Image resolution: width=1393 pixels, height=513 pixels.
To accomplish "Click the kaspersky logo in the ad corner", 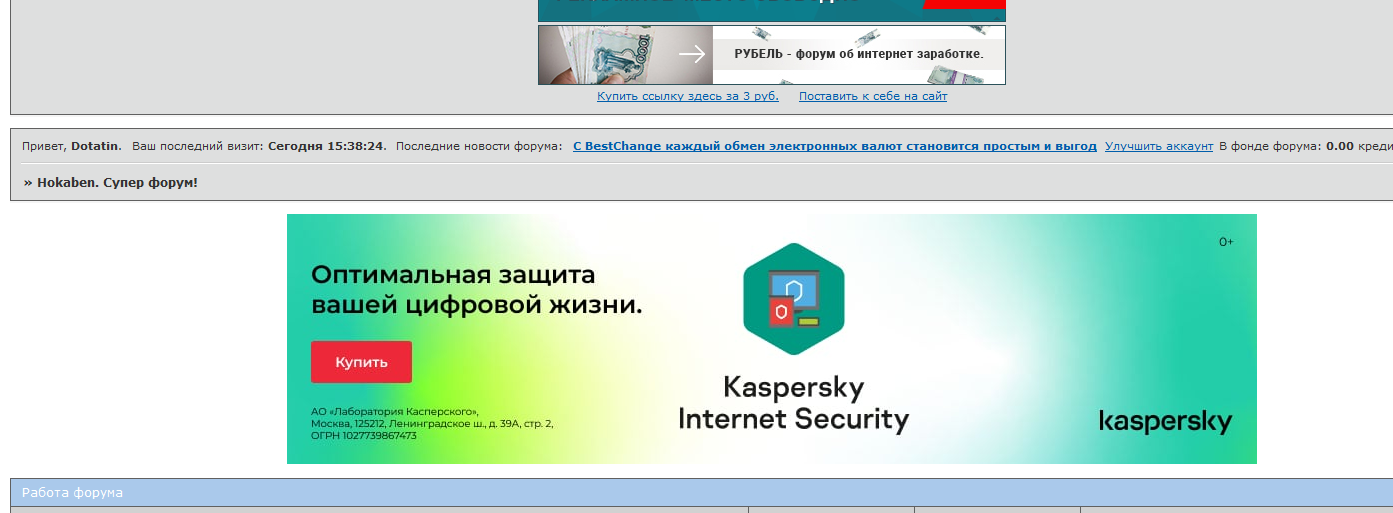I will 1165,422.
